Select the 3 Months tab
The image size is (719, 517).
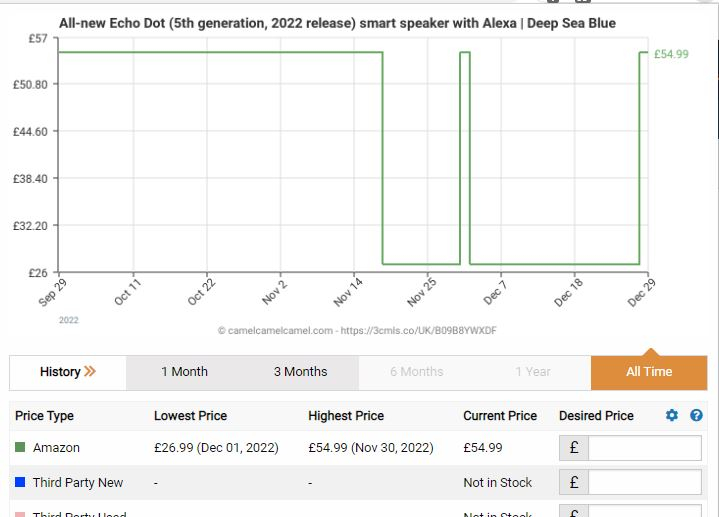click(x=300, y=372)
